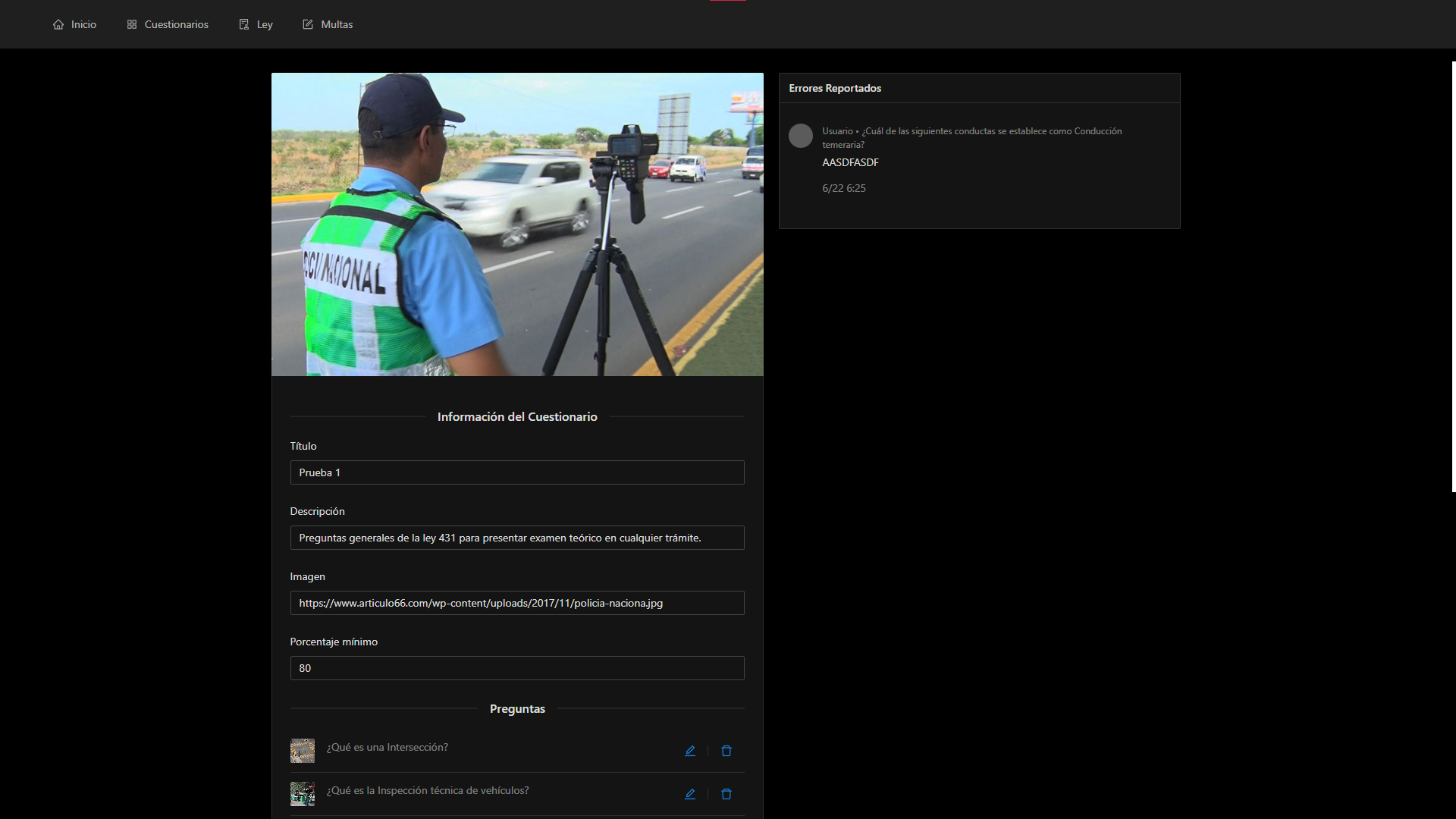Delete the '¿Qué es una Intersección?' question
The width and height of the screenshot is (1456, 819).
tap(726, 751)
